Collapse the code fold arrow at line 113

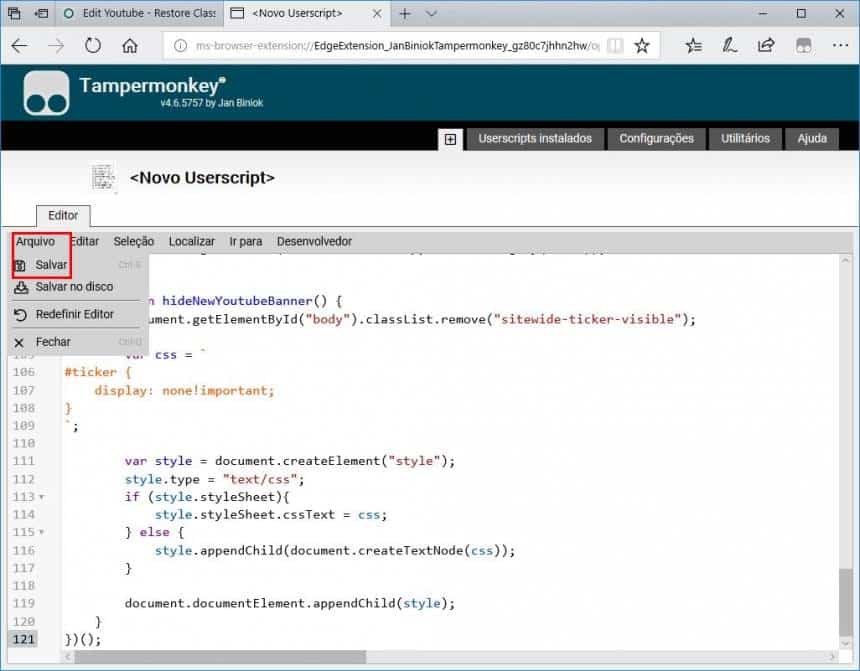point(42,497)
